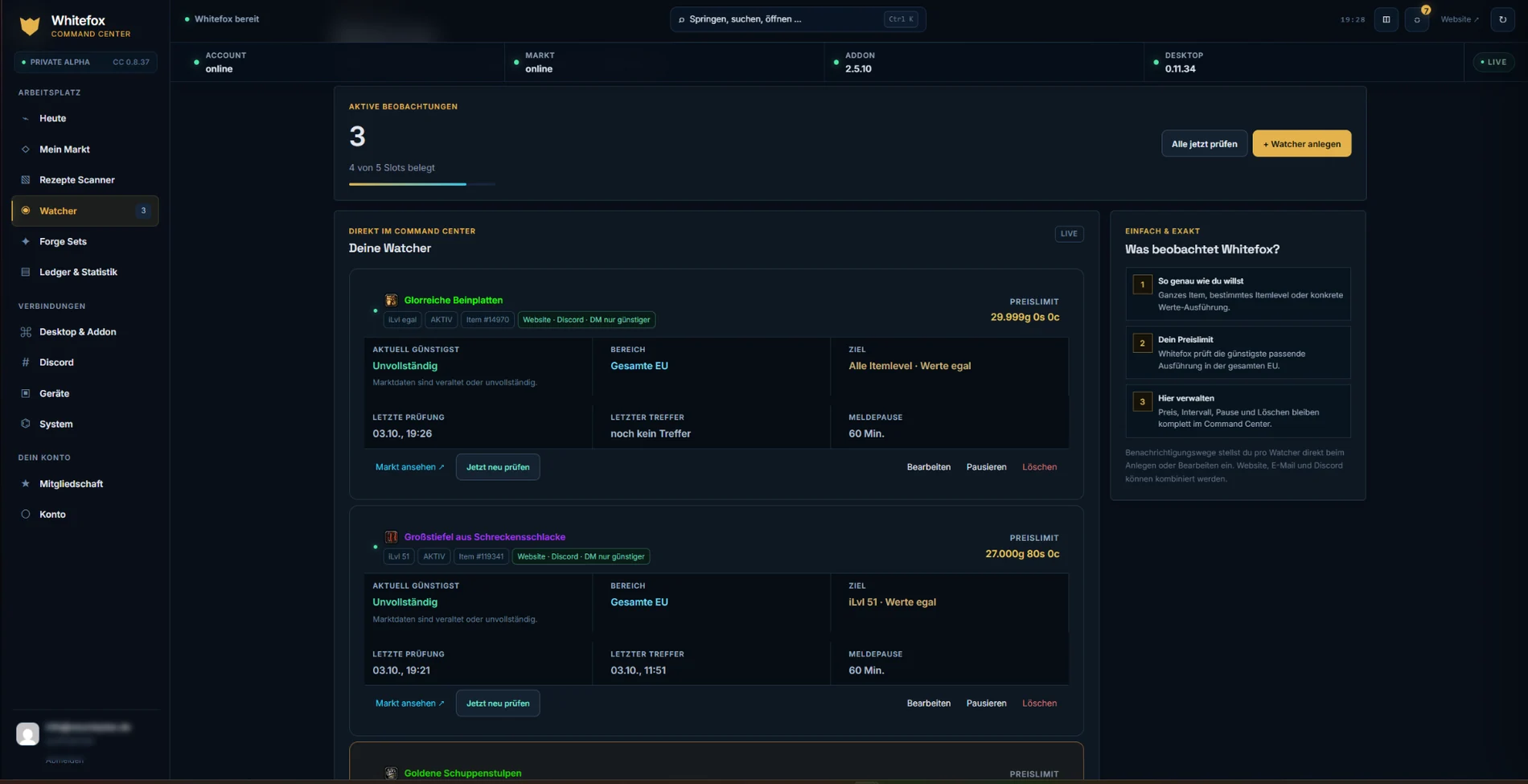
Task: Open the Website external link
Action: [x=1460, y=19]
